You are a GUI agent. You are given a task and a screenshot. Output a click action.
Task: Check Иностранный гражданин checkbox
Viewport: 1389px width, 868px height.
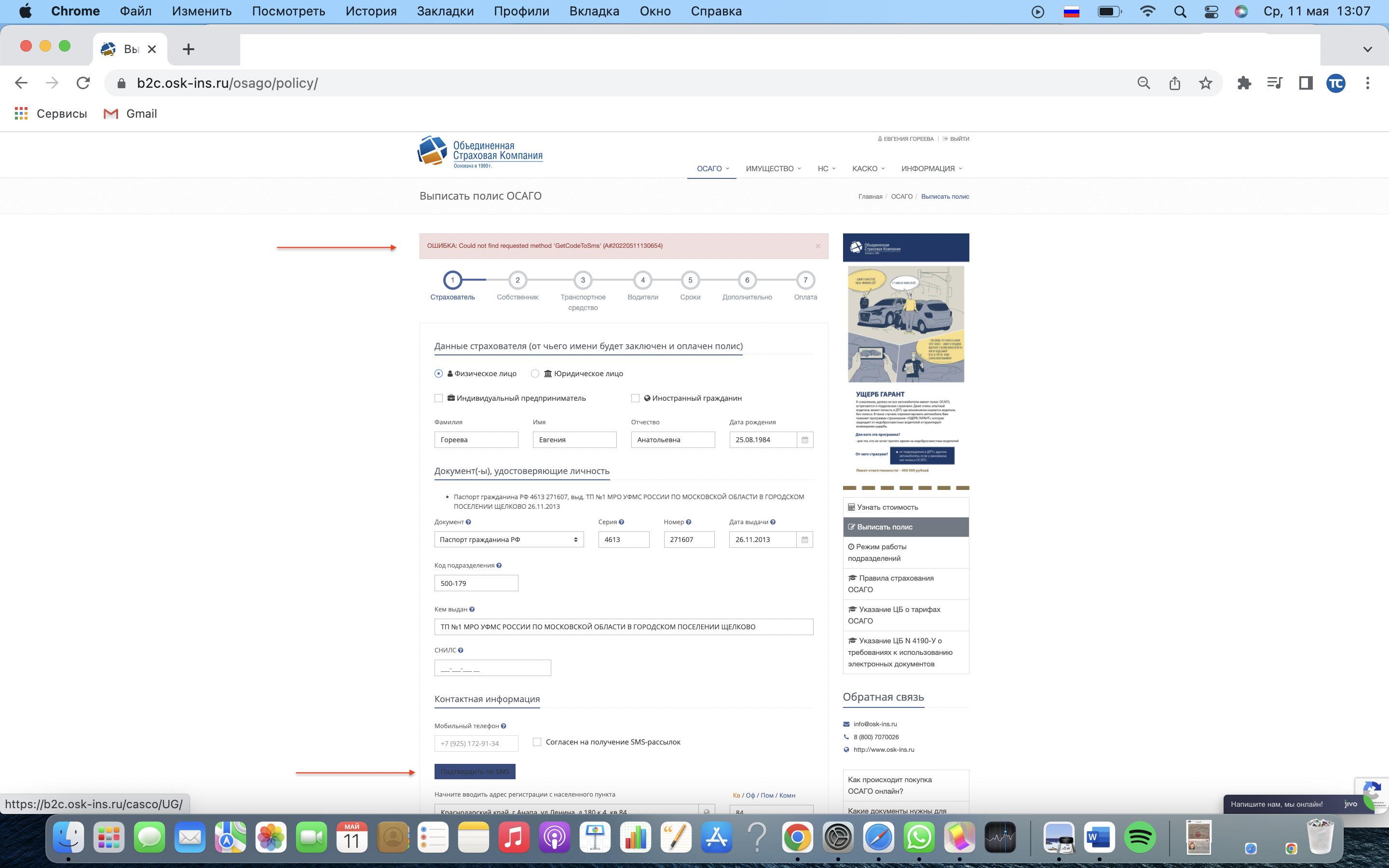click(635, 398)
